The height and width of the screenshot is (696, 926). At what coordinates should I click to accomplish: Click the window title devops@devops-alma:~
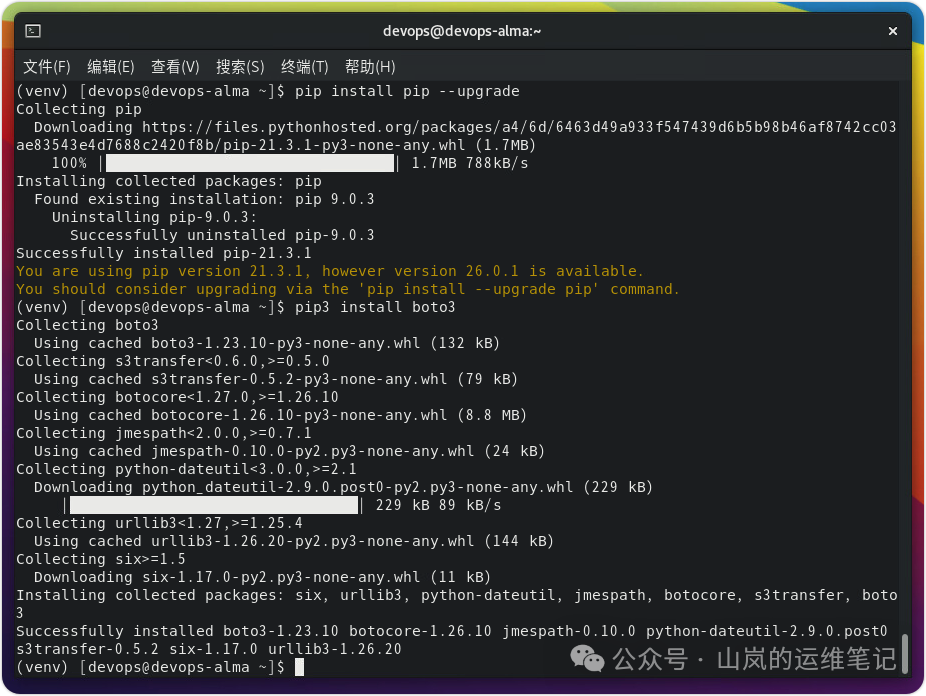point(462,31)
